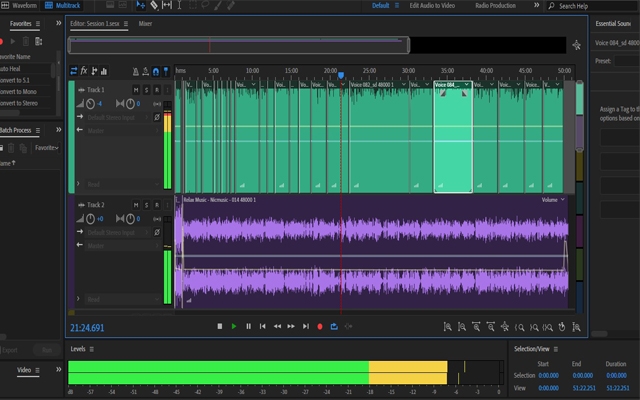Click the Track 2 volume knob
The height and width of the screenshot is (400, 640).
(x=91, y=219)
